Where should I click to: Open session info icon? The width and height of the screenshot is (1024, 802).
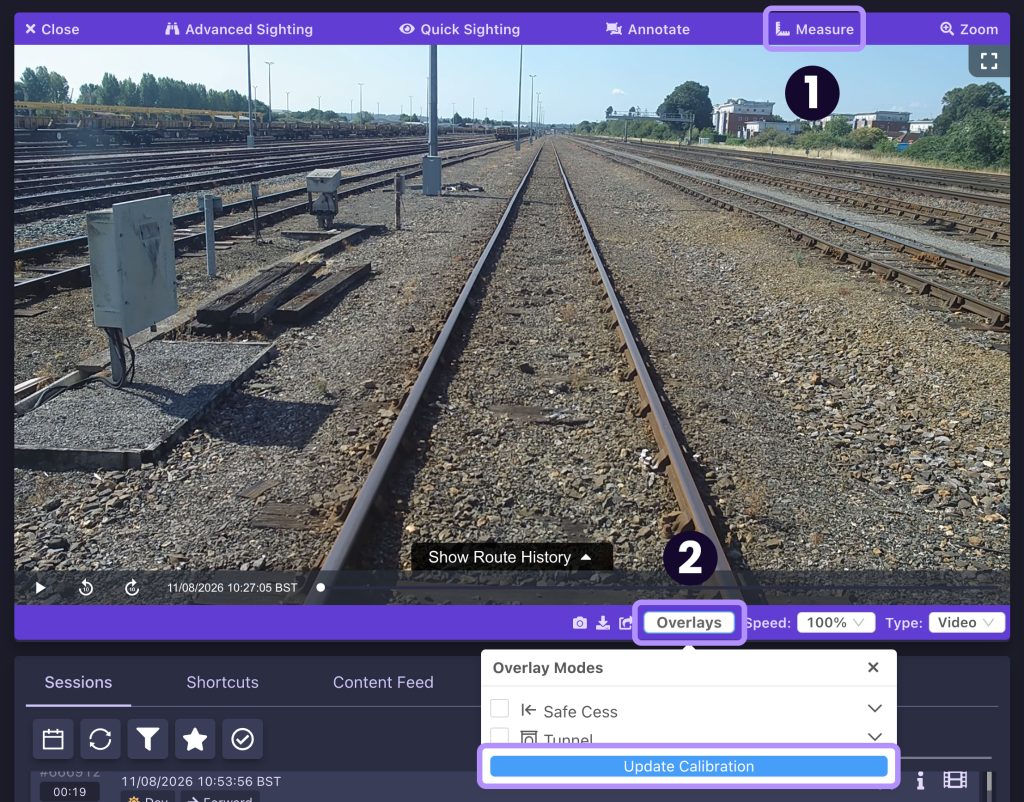click(x=920, y=780)
